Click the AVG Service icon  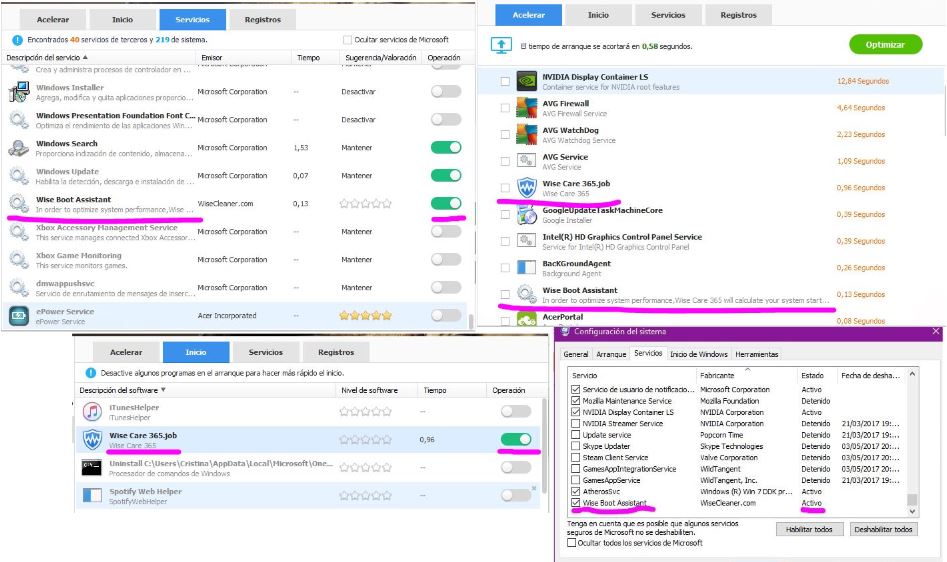[x=527, y=161]
